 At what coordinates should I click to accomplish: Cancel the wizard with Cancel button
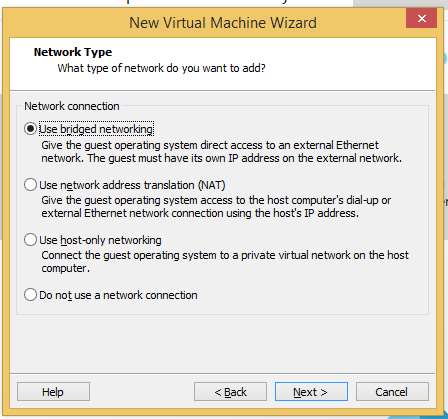click(392, 392)
